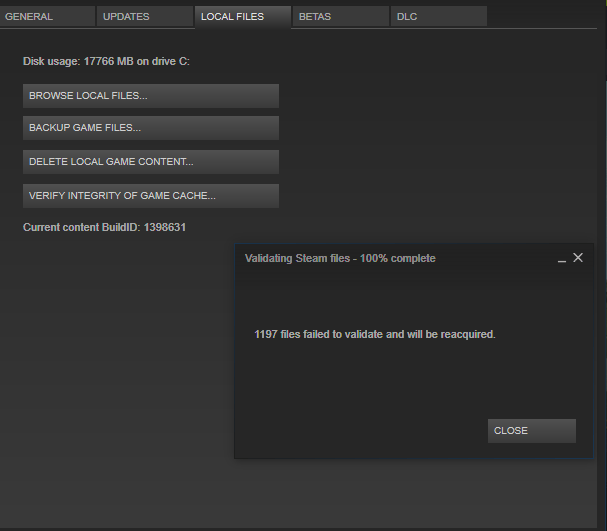Click the Disk usage text line

(x=106, y=62)
